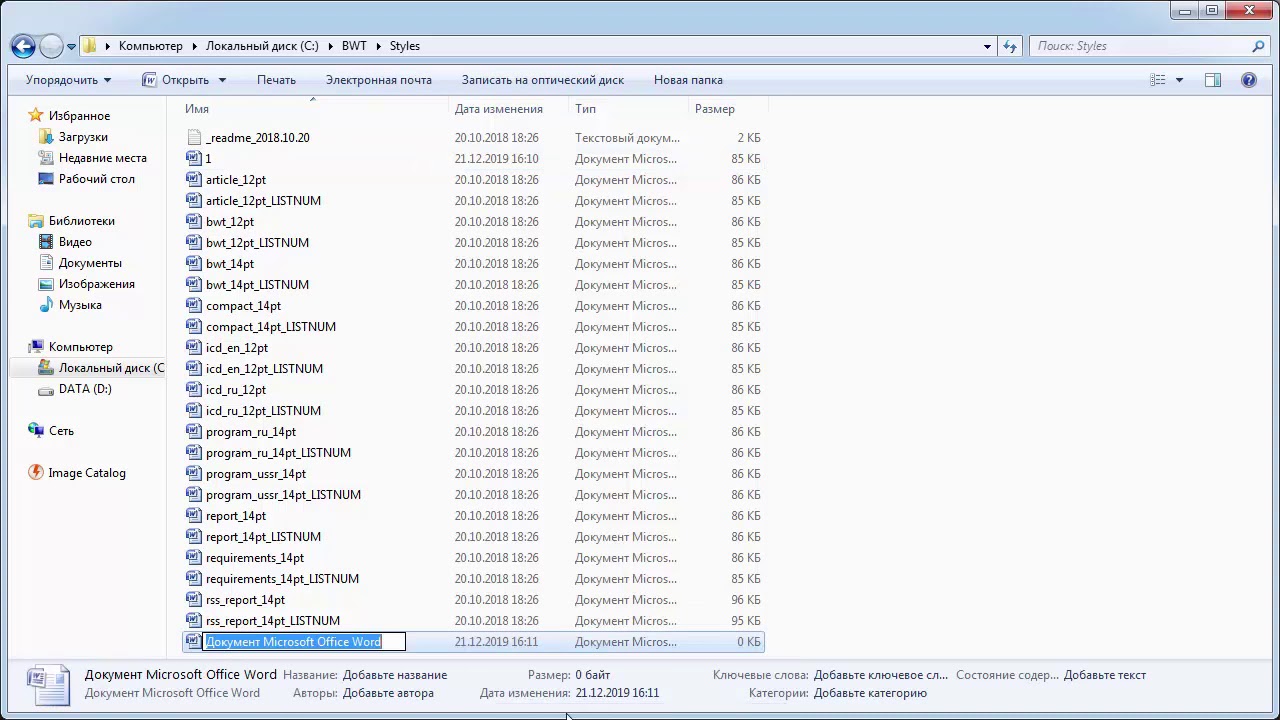Click 'Добавьте категорию' in details pane
The height and width of the screenshot is (720, 1280).
tap(870, 693)
